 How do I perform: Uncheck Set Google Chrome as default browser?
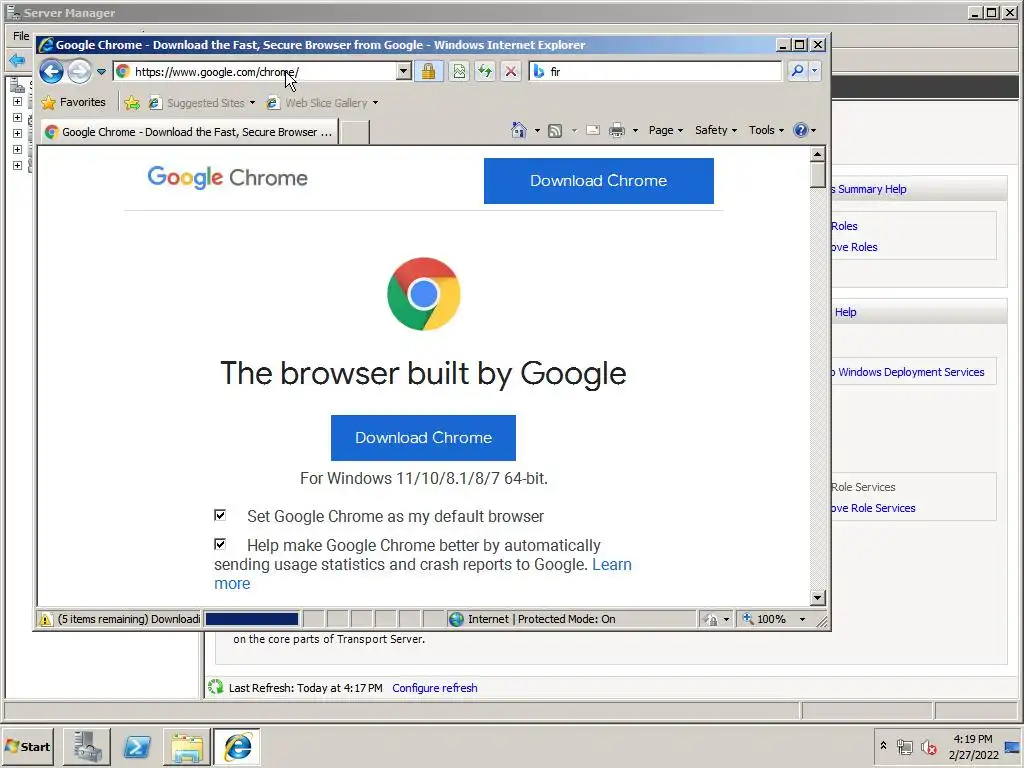coord(220,515)
